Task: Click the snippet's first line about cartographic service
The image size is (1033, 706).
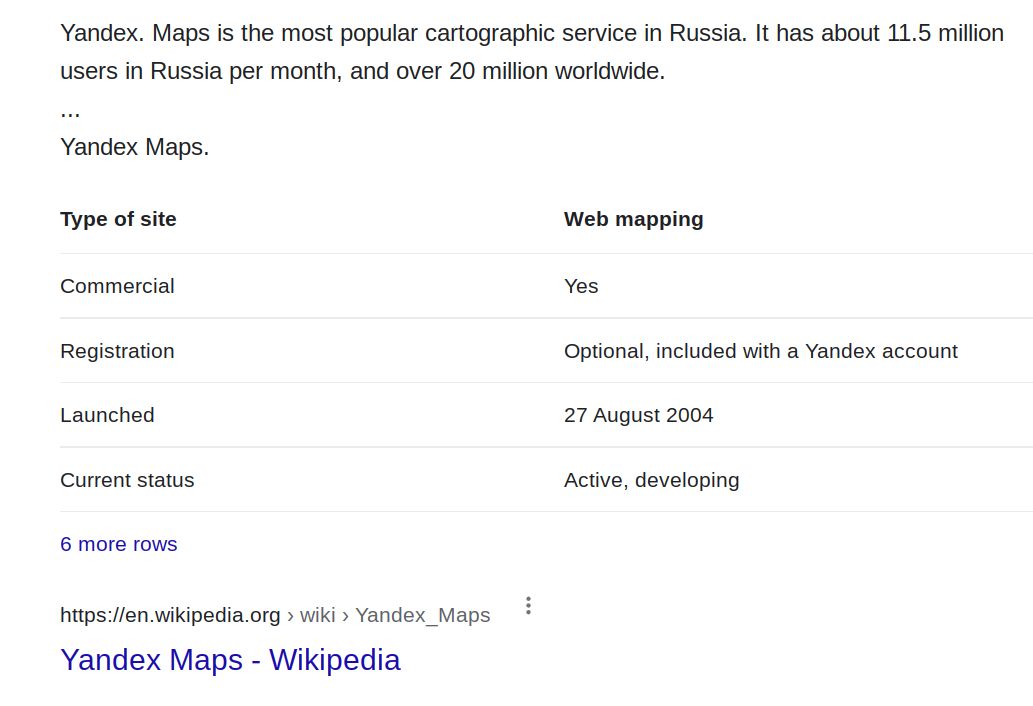Action: [532, 33]
